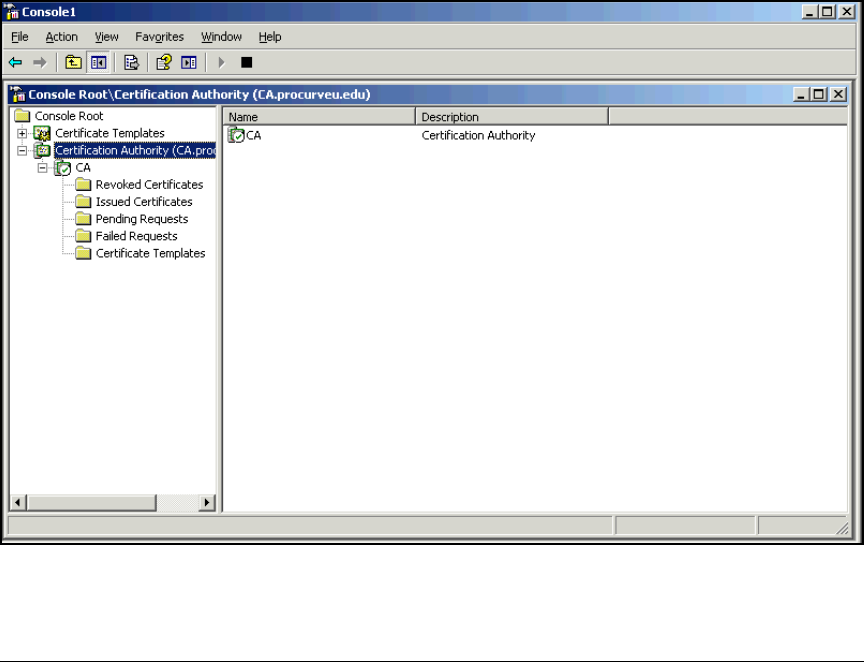Click the Revoked Certificates folder icon
This screenshot has width=864, height=662.
(x=83, y=185)
